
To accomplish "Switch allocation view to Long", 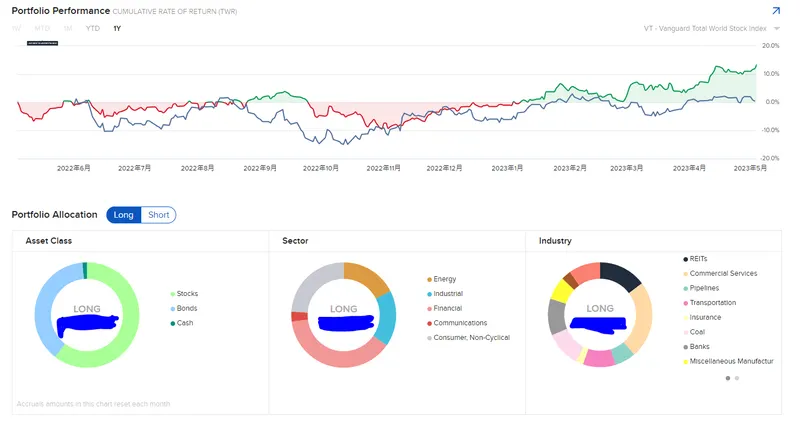I will [124, 215].
